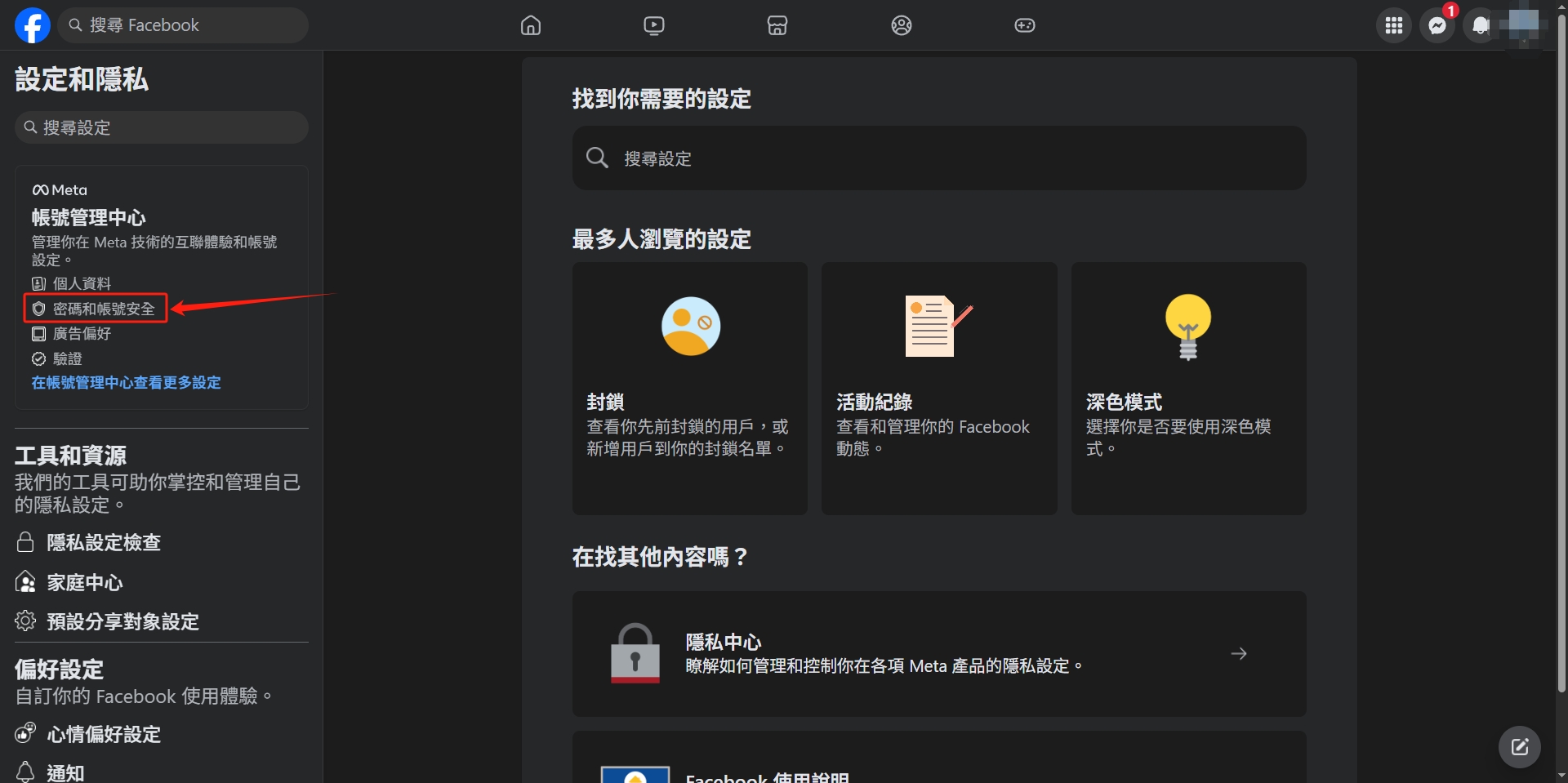Image resolution: width=1568 pixels, height=783 pixels.
Task: Click the 個人資料 icon
Action: tap(38, 283)
